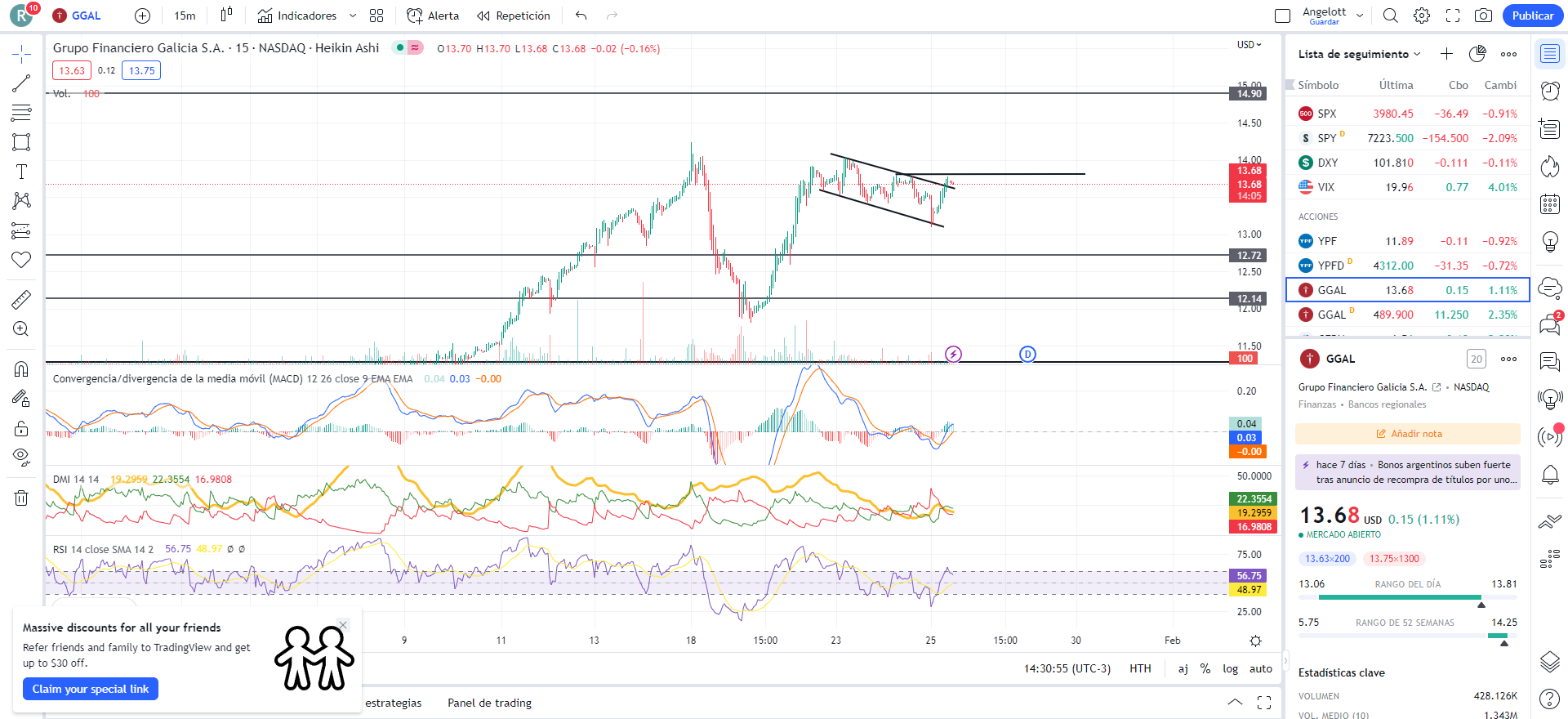1568x719 pixels.
Task: Open the Panel de trading tab
Action: pyautogui.click(x=489, y=703)
